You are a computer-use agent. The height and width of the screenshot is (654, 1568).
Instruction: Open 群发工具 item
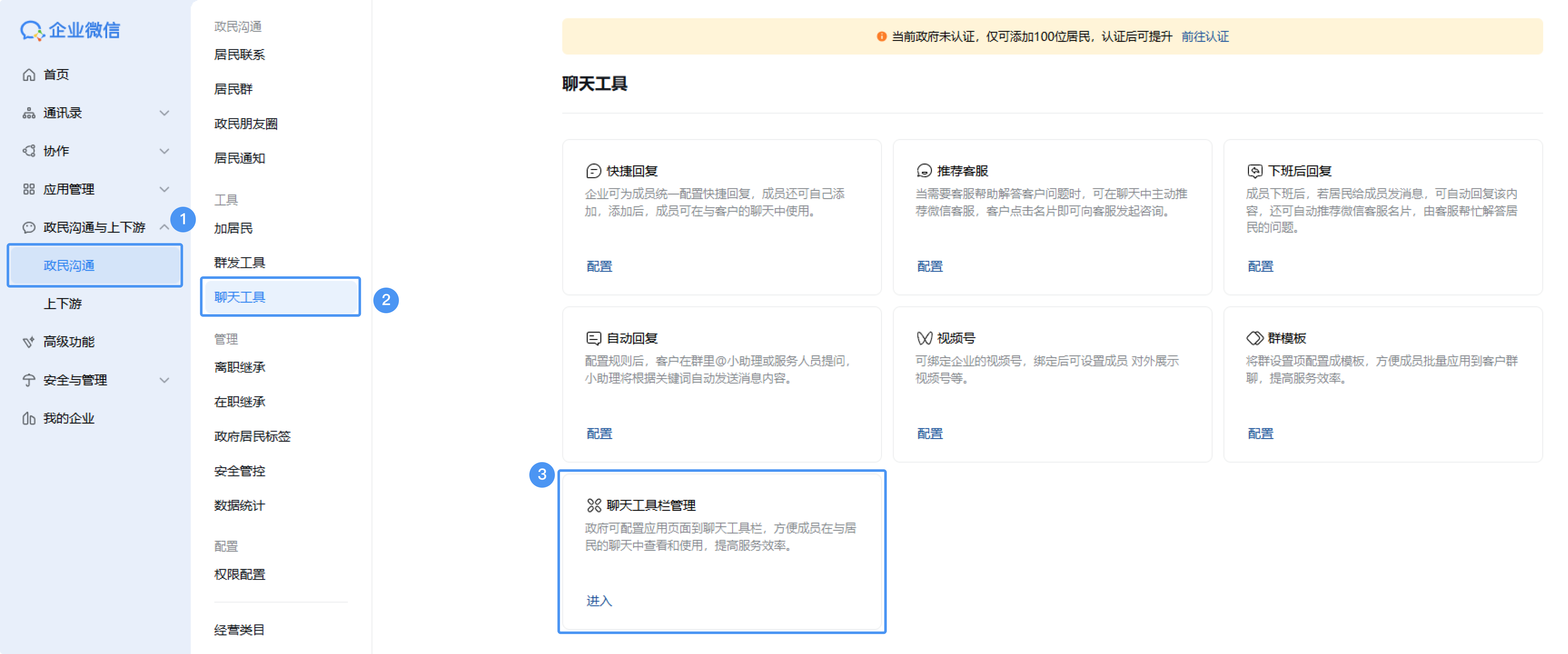pos(239,263)
